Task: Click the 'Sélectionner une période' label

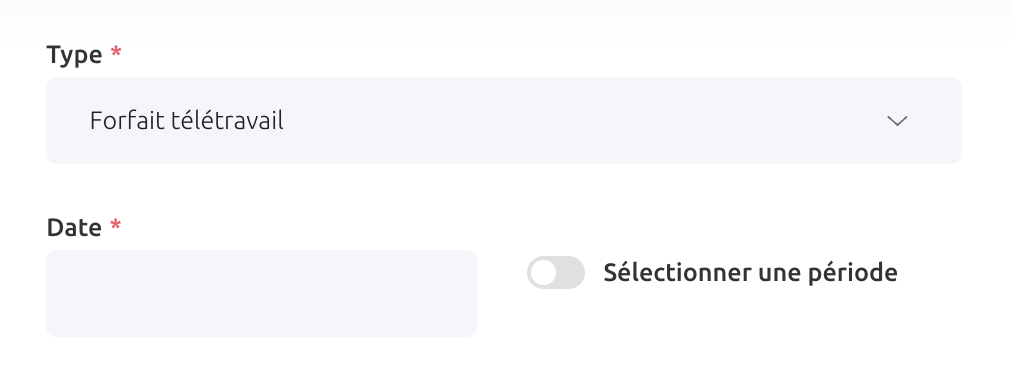Action: [x=750, y=272]
